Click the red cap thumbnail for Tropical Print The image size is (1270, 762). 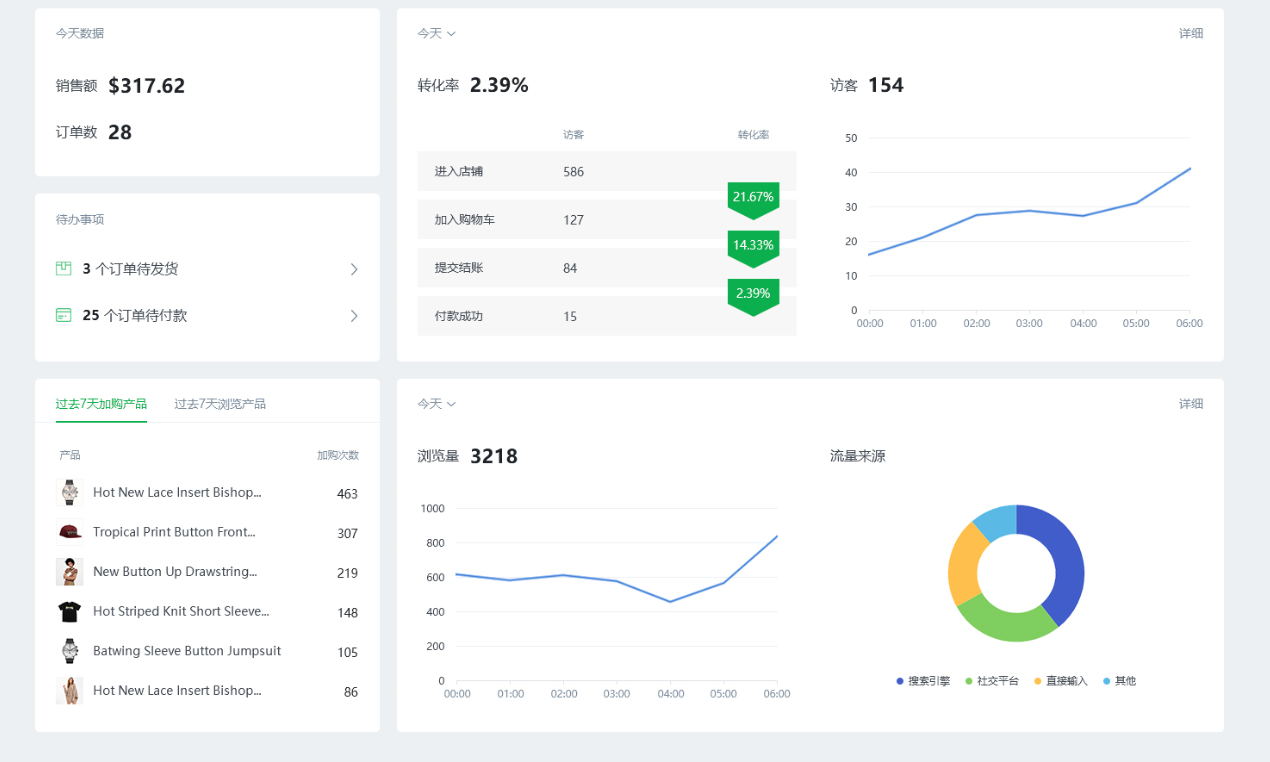(70, 532)
